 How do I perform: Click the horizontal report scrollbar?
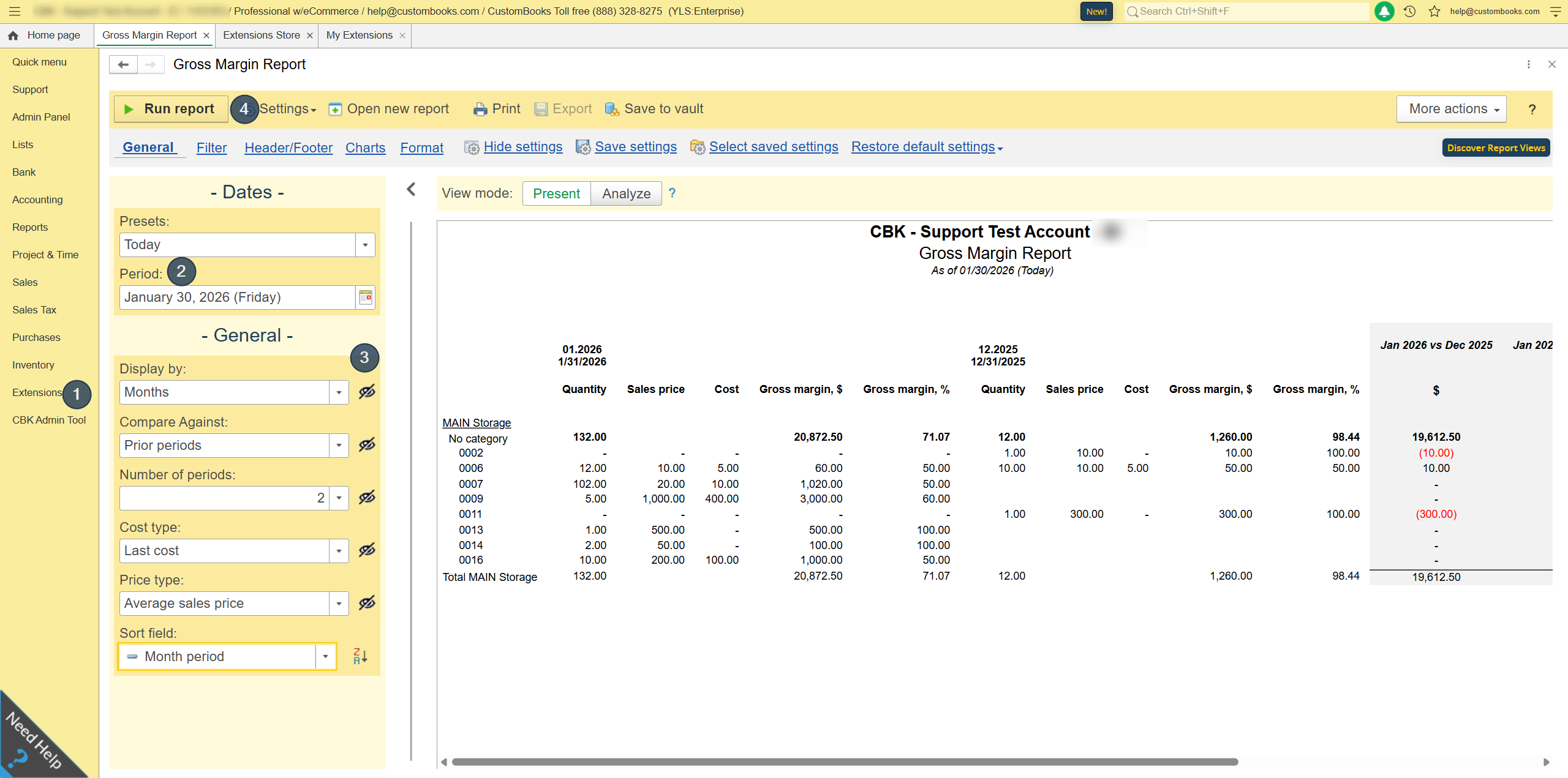click(x=845, y=762)
